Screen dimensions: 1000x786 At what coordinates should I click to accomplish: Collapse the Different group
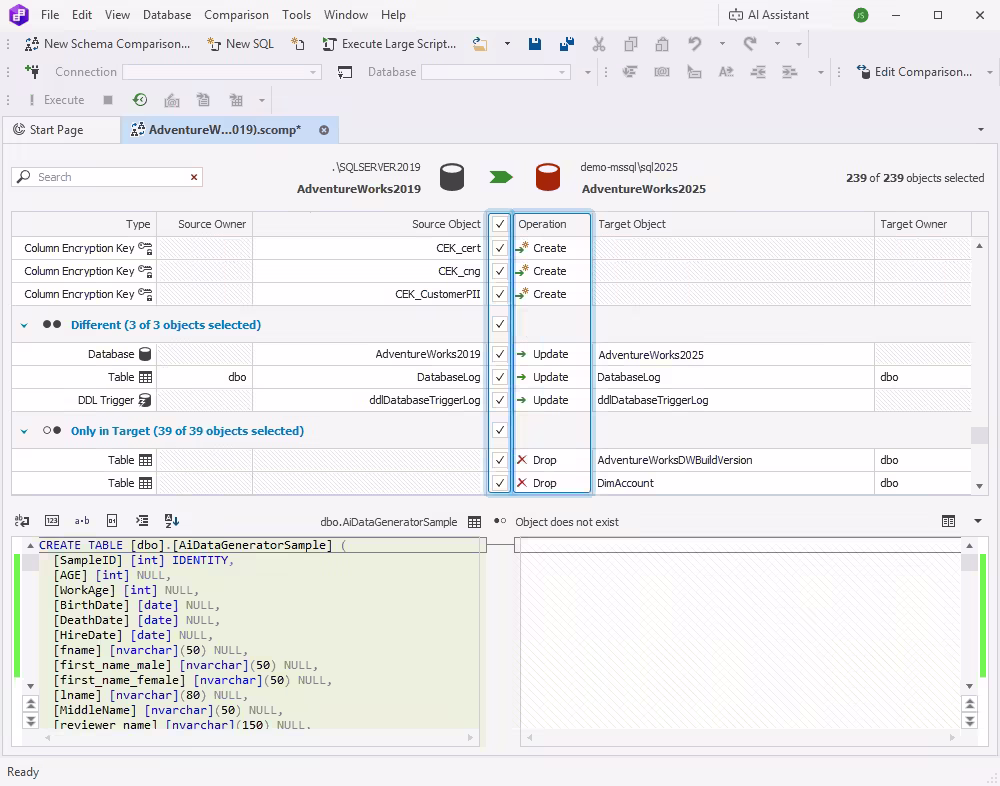[x=24, y=325]
